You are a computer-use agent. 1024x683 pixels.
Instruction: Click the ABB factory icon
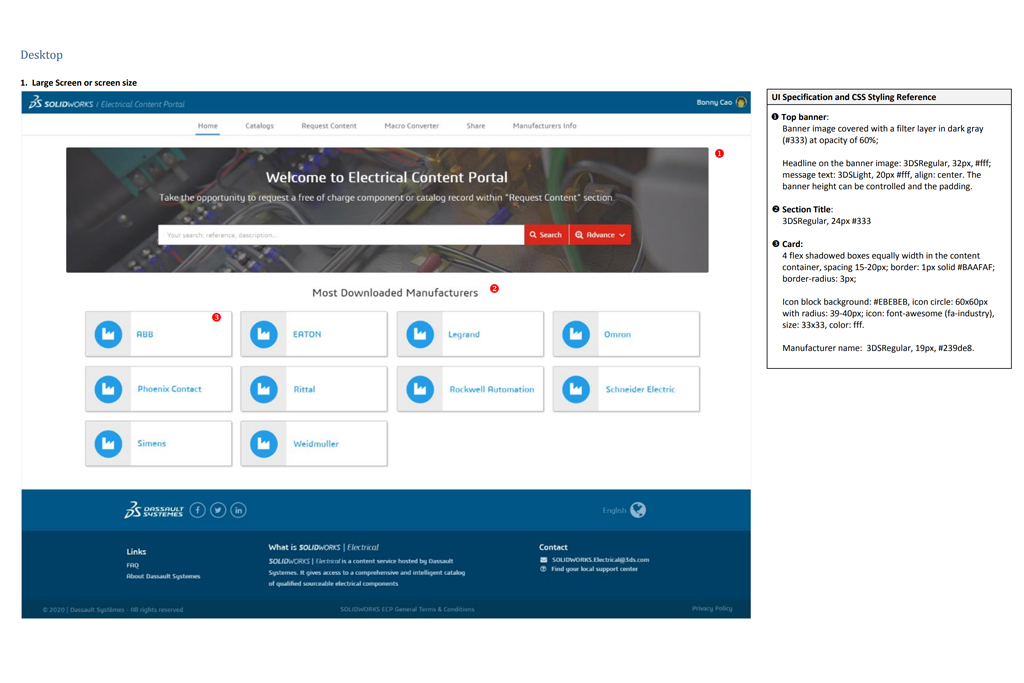[108, 334]
